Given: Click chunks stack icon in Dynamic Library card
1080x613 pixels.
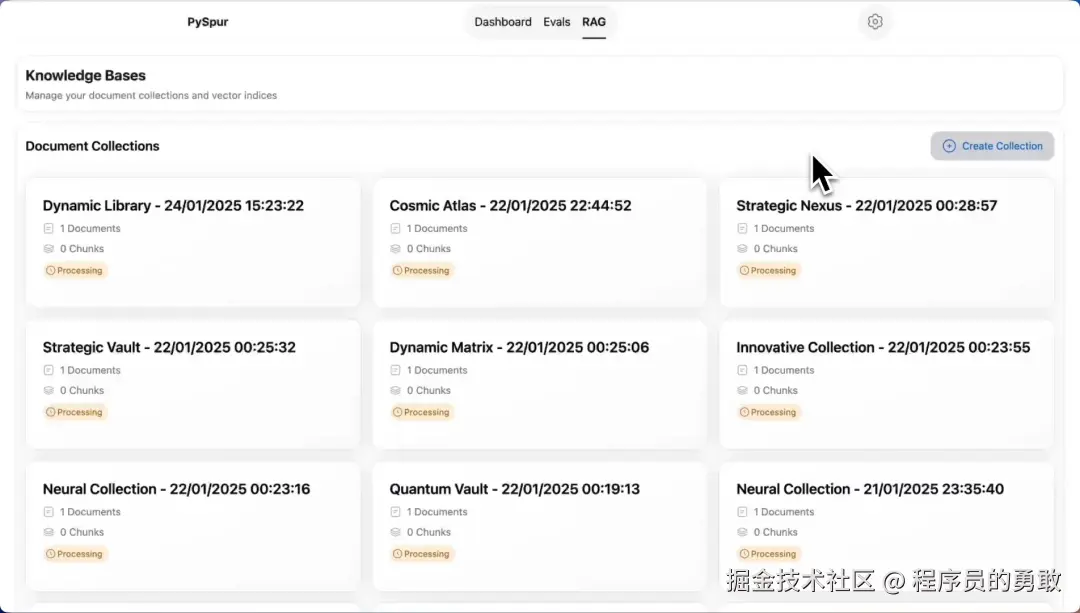Looking at the screenshot, I should pos(48,249).
